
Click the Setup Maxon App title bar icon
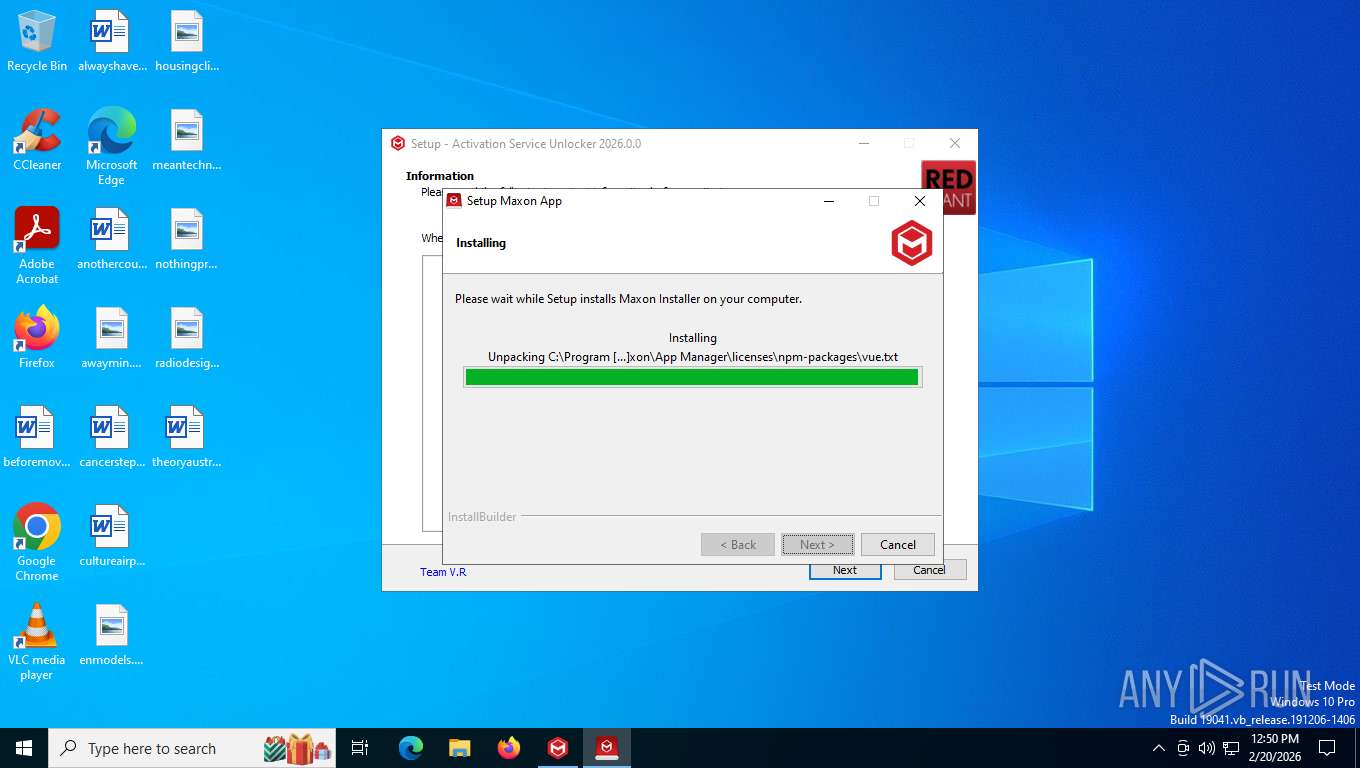454,201
